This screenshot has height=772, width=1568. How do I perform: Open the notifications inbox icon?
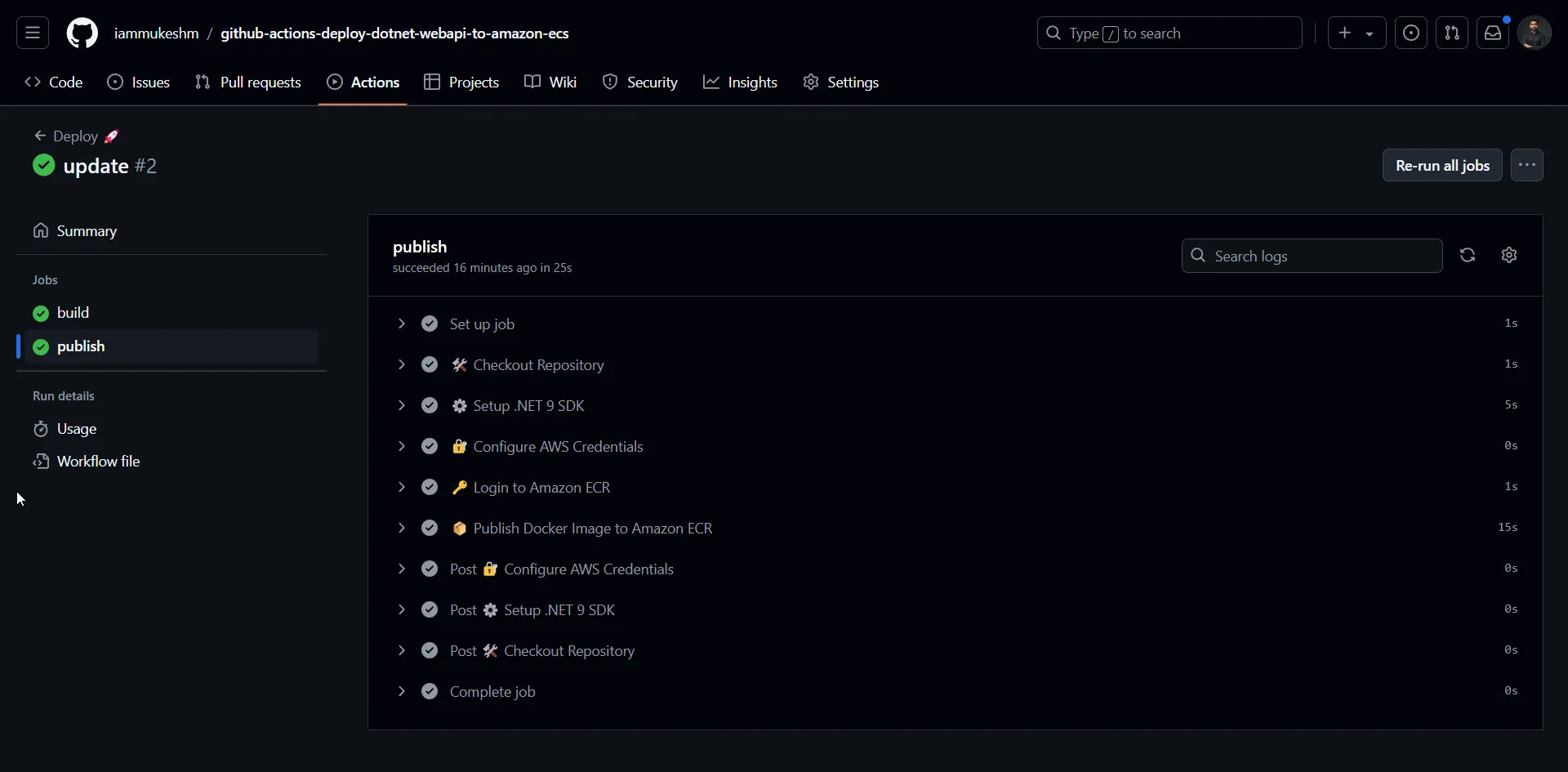1493,33
